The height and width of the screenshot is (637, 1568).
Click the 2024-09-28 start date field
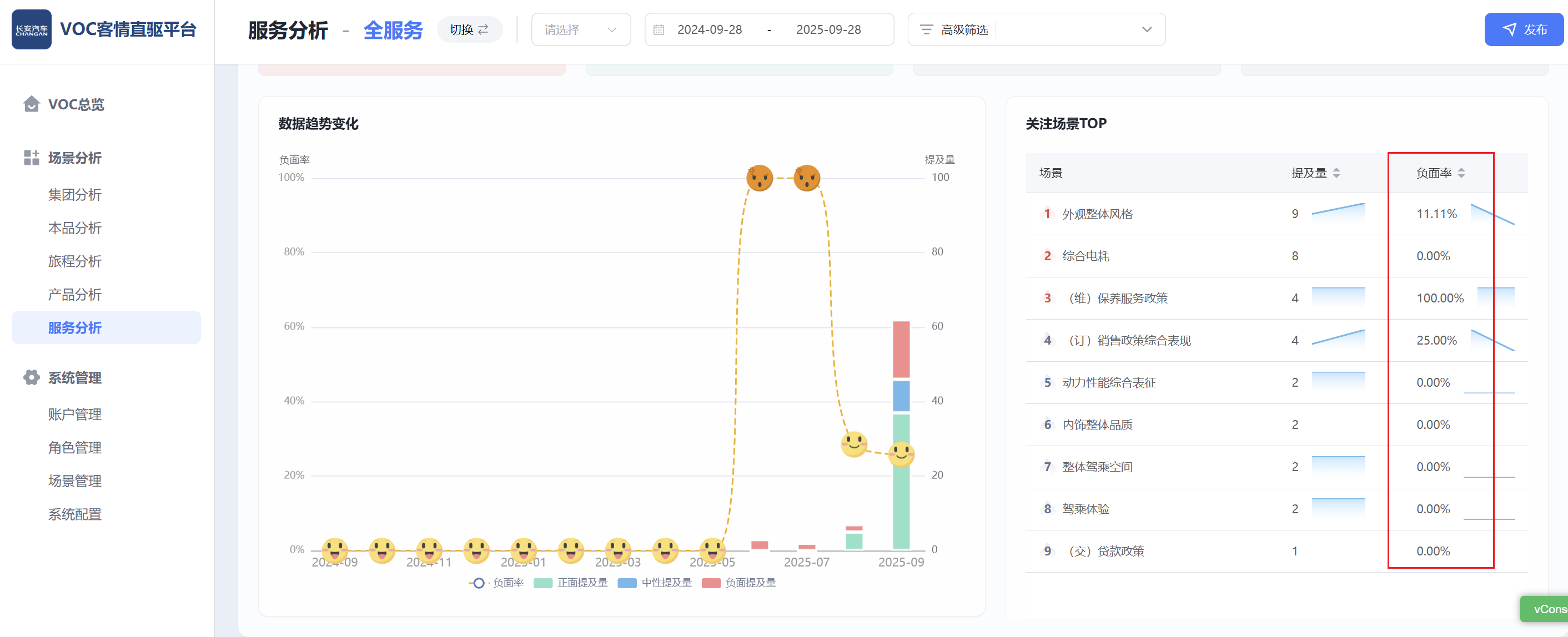point(709,30)
